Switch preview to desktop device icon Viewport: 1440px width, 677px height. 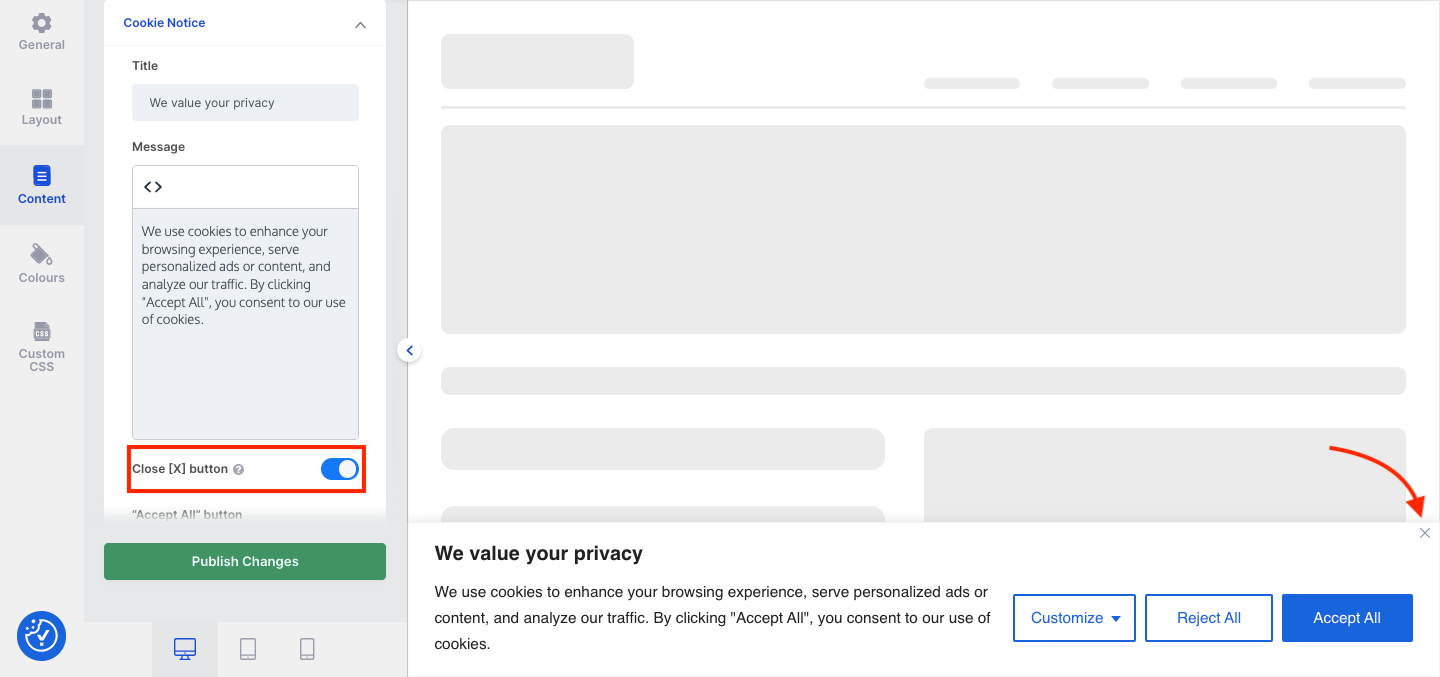click(185, 649)
